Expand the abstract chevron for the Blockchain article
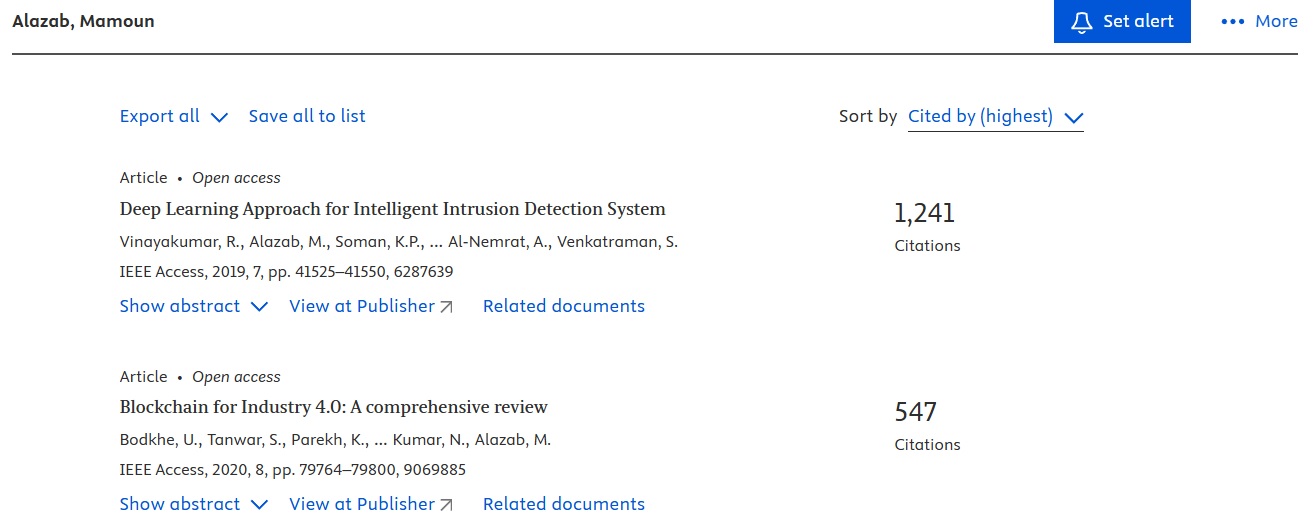The image size is (1316, 518). pos(259,505)
